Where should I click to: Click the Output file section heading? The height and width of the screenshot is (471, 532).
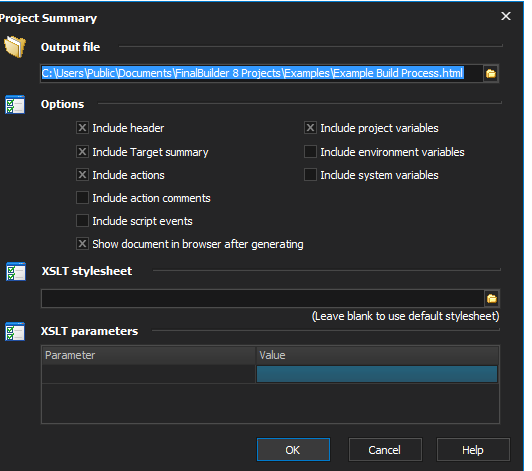(x=71, y=47)
